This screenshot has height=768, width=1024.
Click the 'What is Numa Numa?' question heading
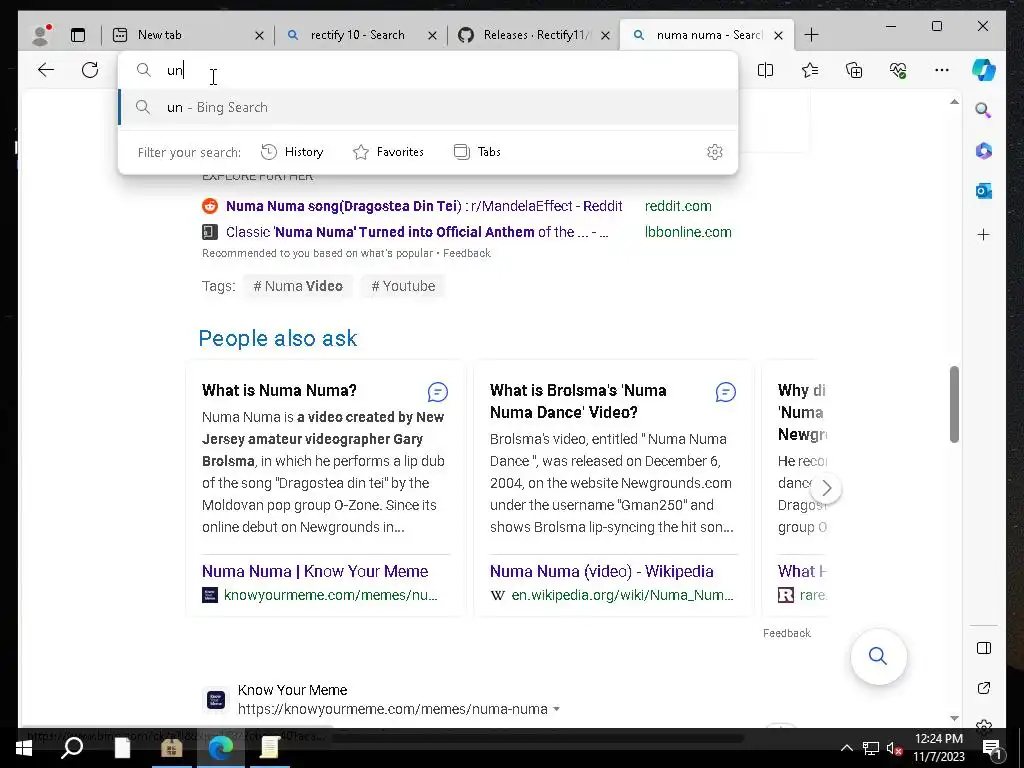pyautogui.click(x=279, y=391)
